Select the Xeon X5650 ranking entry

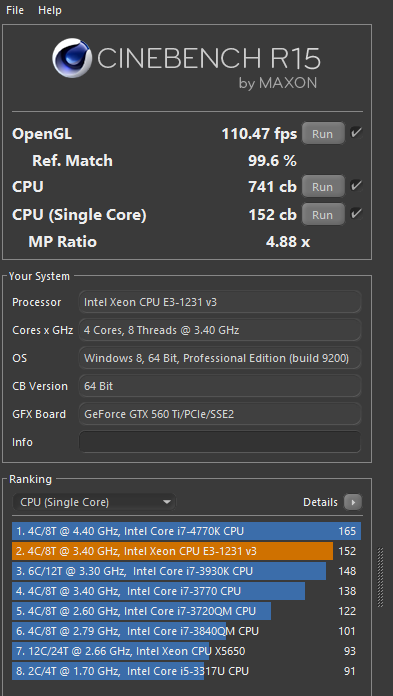pos(187,651)
